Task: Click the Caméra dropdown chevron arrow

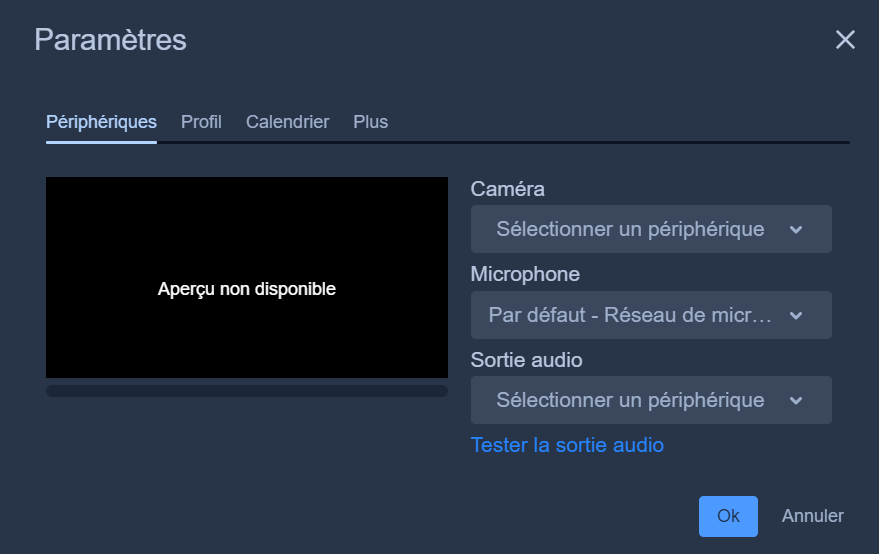Action: point(796,229)
